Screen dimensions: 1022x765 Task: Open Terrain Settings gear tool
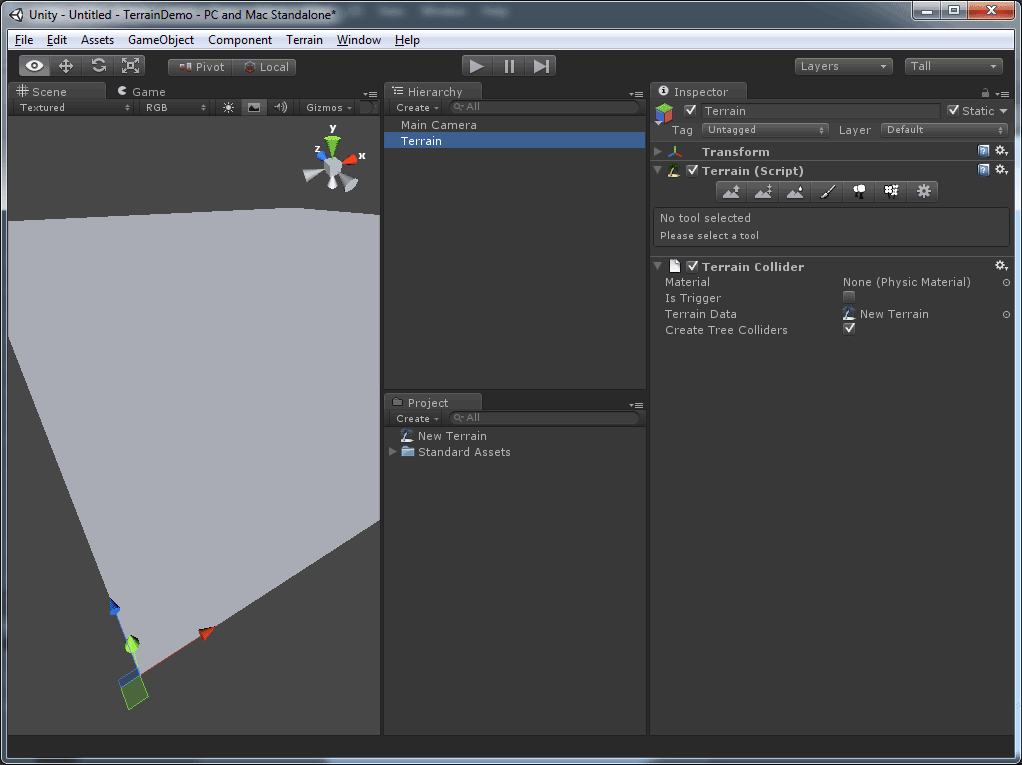[924, 191]
